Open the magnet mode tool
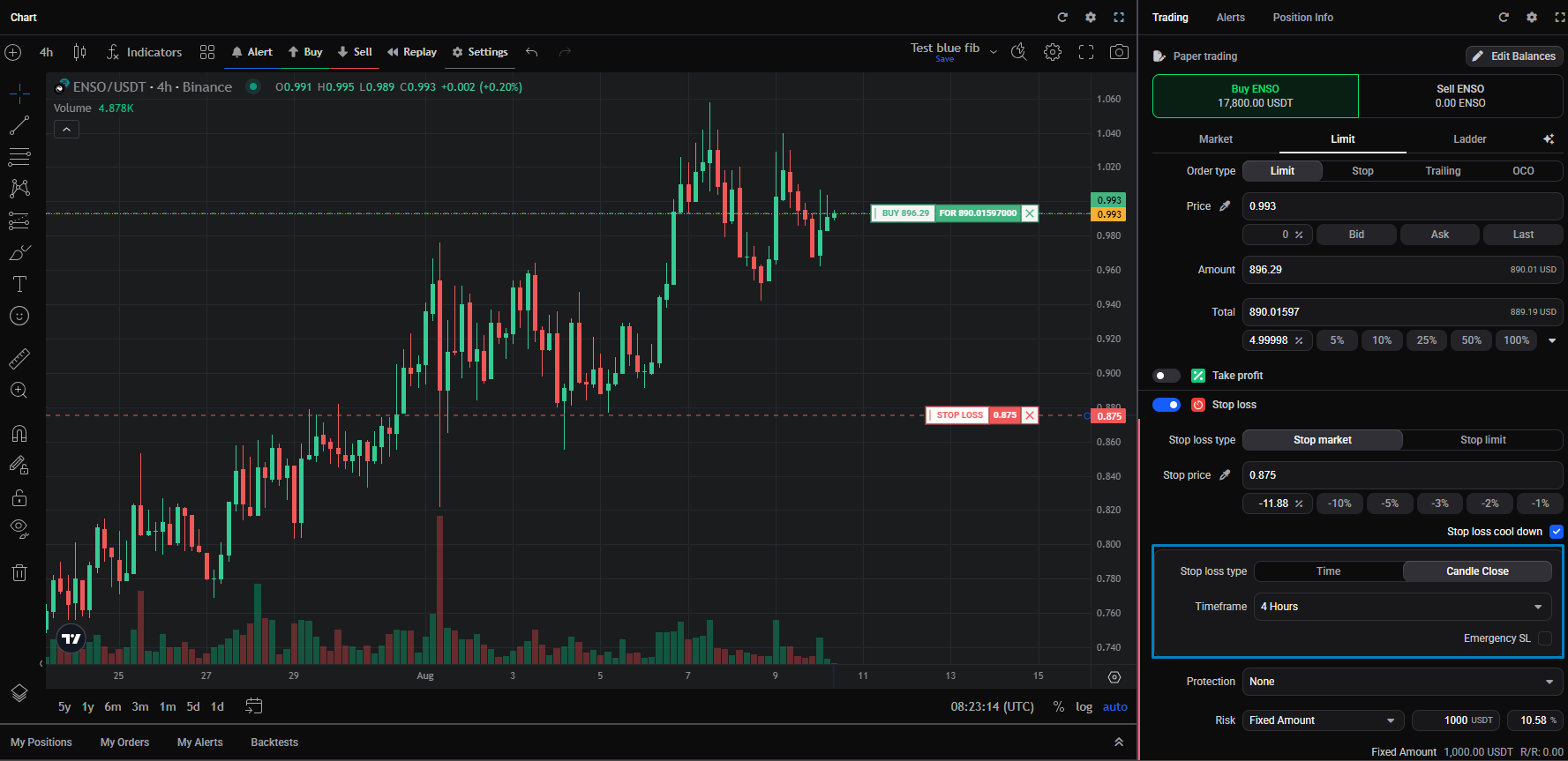This screenshot has width=1568, height=761. 19,433
